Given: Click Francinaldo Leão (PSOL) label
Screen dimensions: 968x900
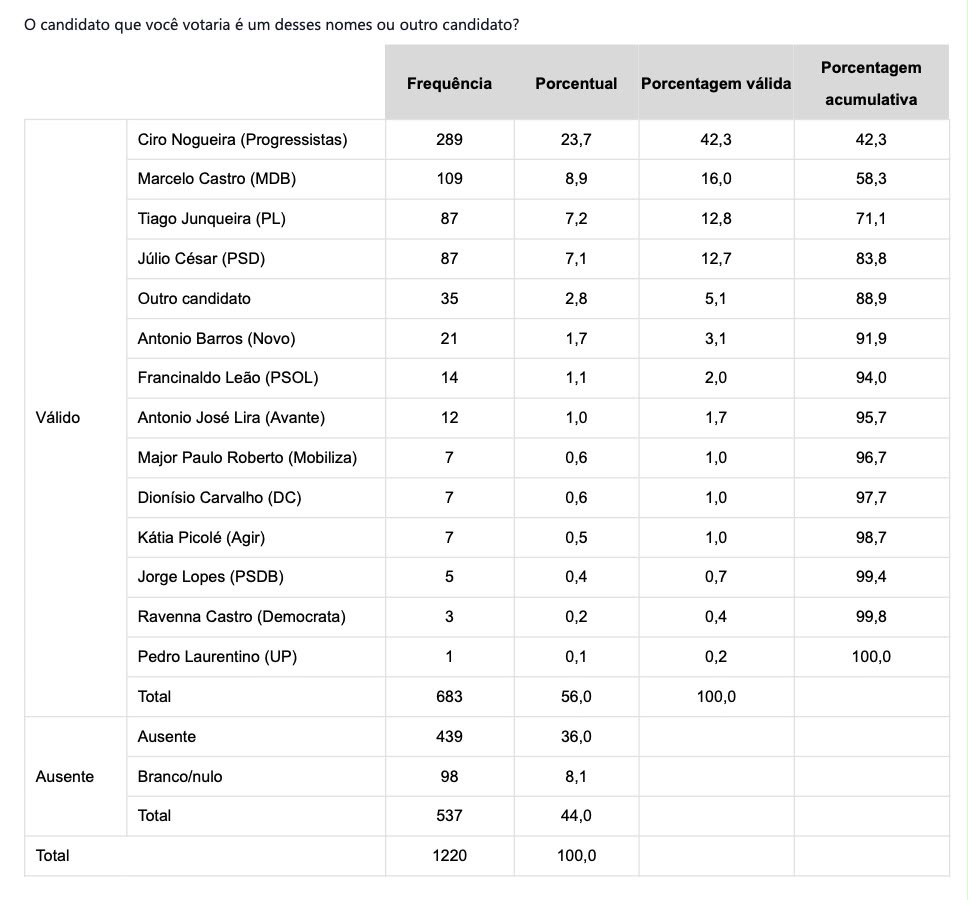Looking at the screenshot, I should pyautogui.click(x=228, y=378).
